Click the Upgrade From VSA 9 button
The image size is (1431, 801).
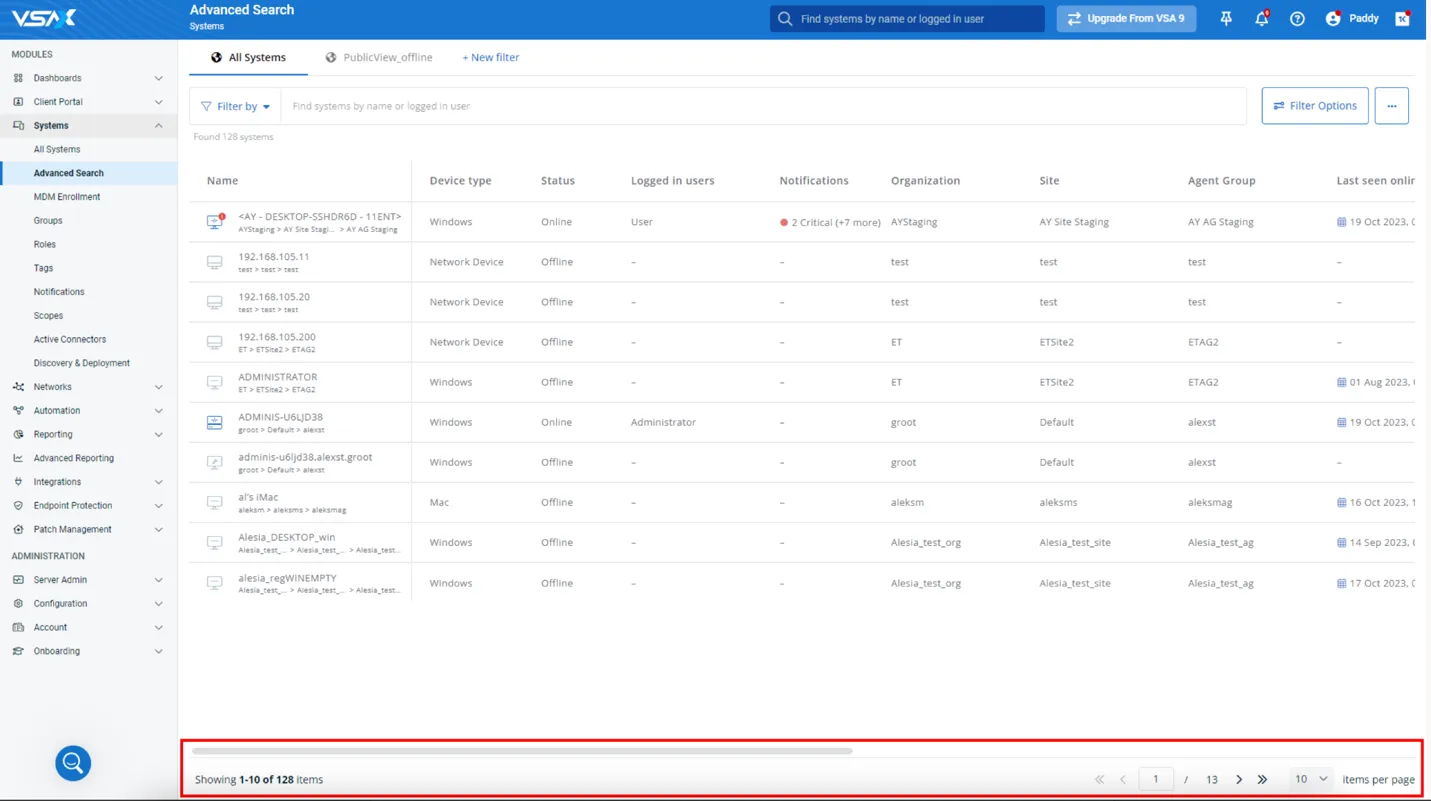(1126, 19)
